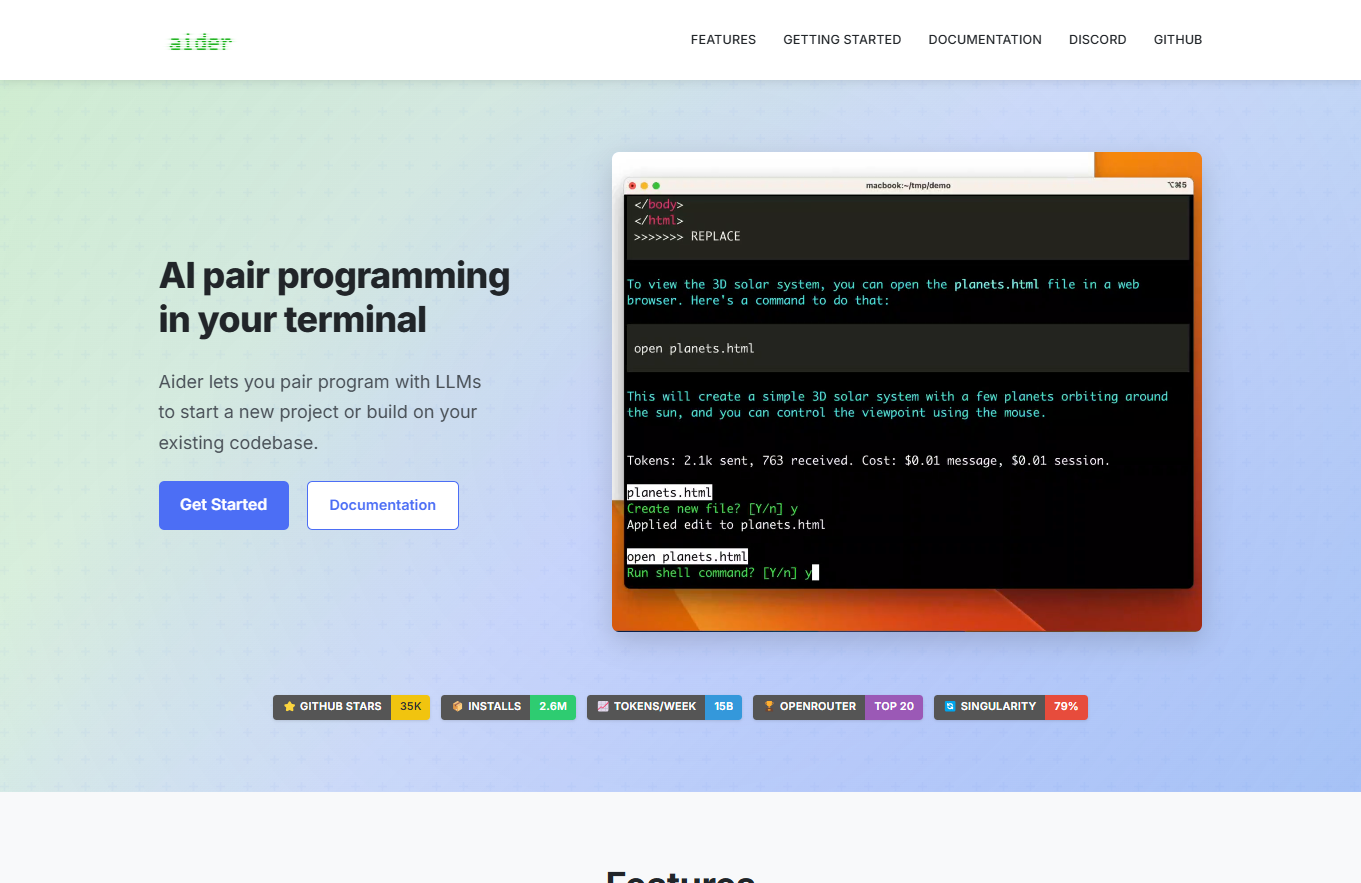Click the Installs 2.6M badge

point(508,707)
